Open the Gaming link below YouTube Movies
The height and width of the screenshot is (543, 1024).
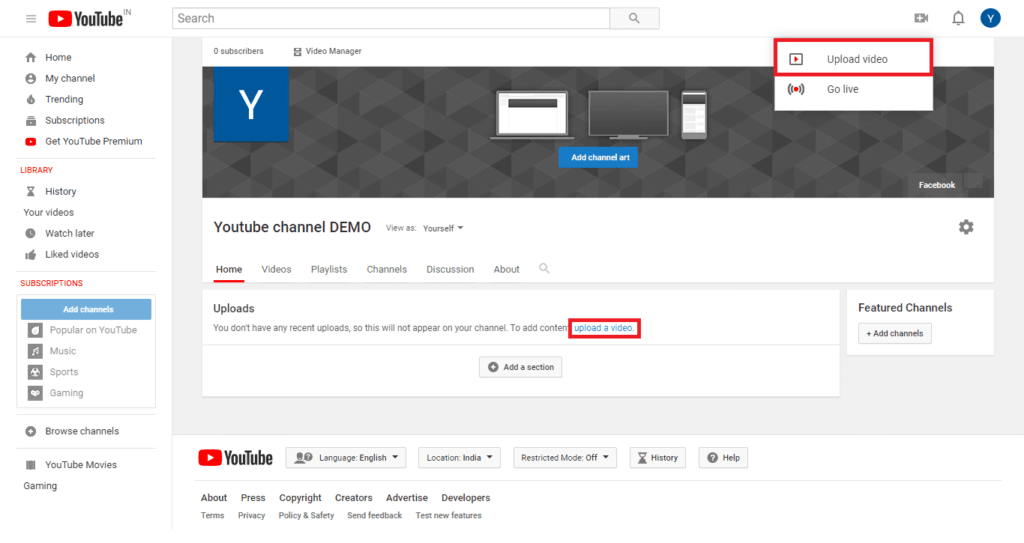pos(40,485)
